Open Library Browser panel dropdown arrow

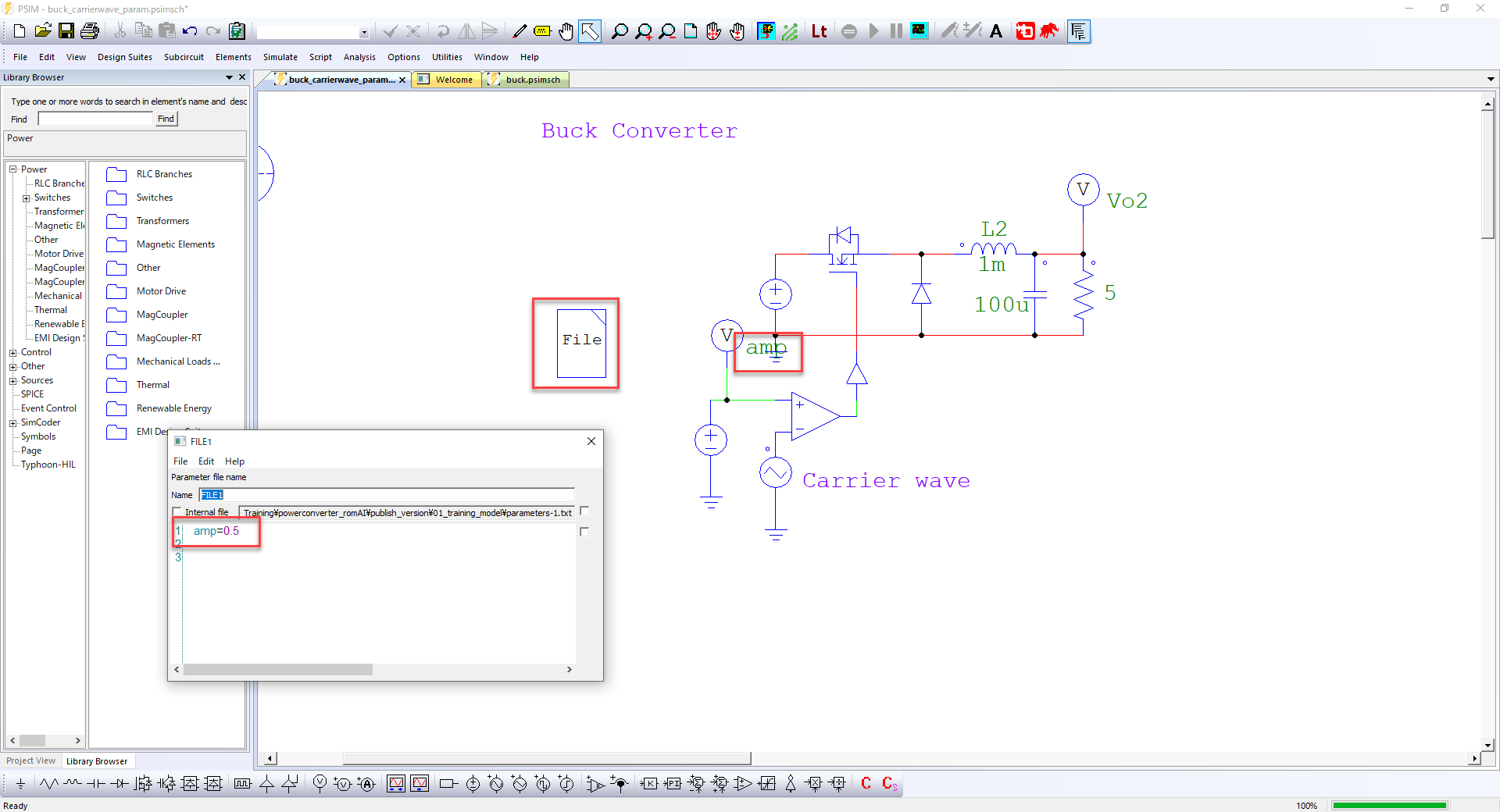coord(229,77)
